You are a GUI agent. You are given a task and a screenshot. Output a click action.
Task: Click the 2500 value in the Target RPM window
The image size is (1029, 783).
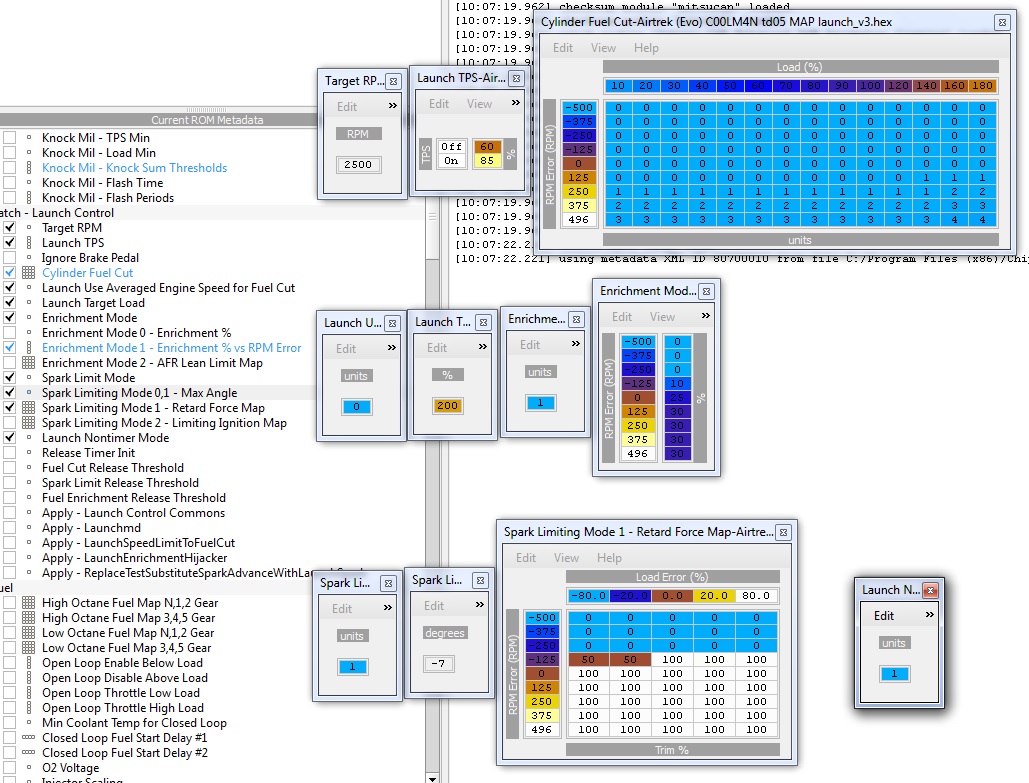pos(358,164)
